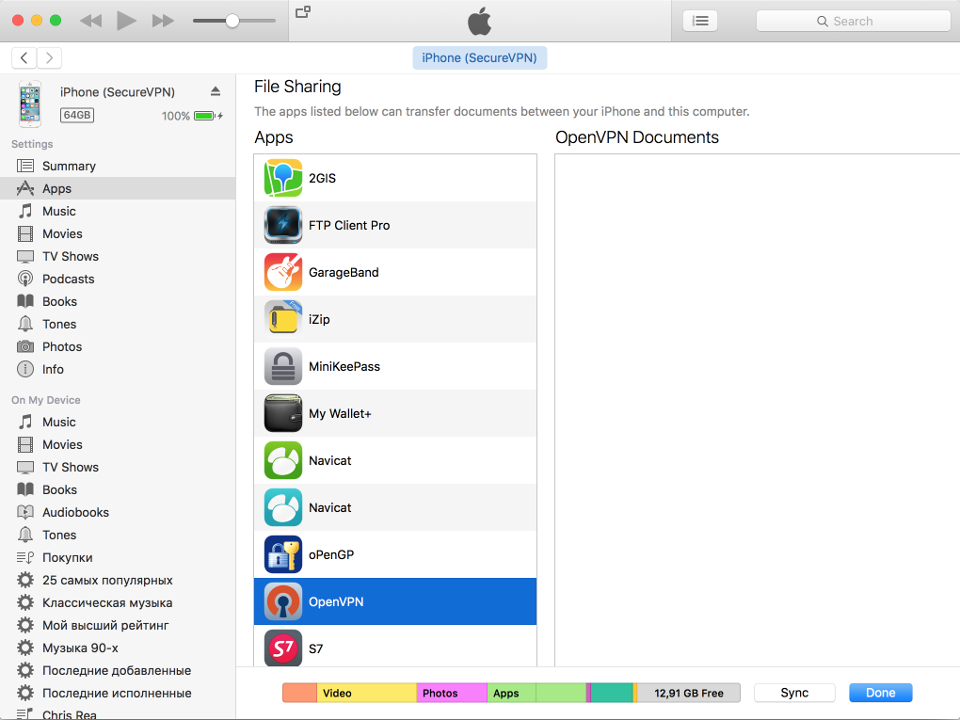960x720 pixels.
Task: Open Podcasts in sidebar
Action: (118, 279)
